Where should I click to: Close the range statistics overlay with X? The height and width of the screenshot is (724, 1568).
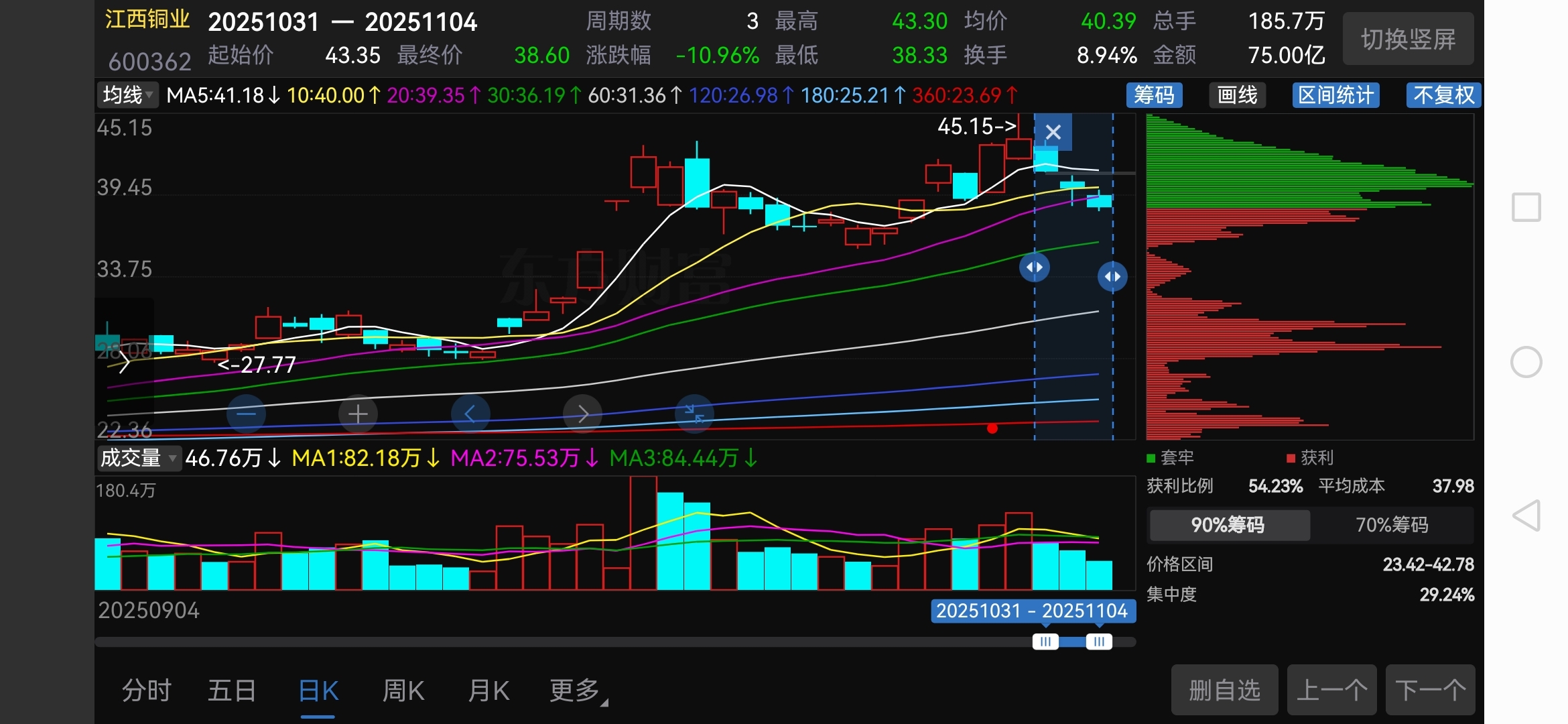point(1053,132)
